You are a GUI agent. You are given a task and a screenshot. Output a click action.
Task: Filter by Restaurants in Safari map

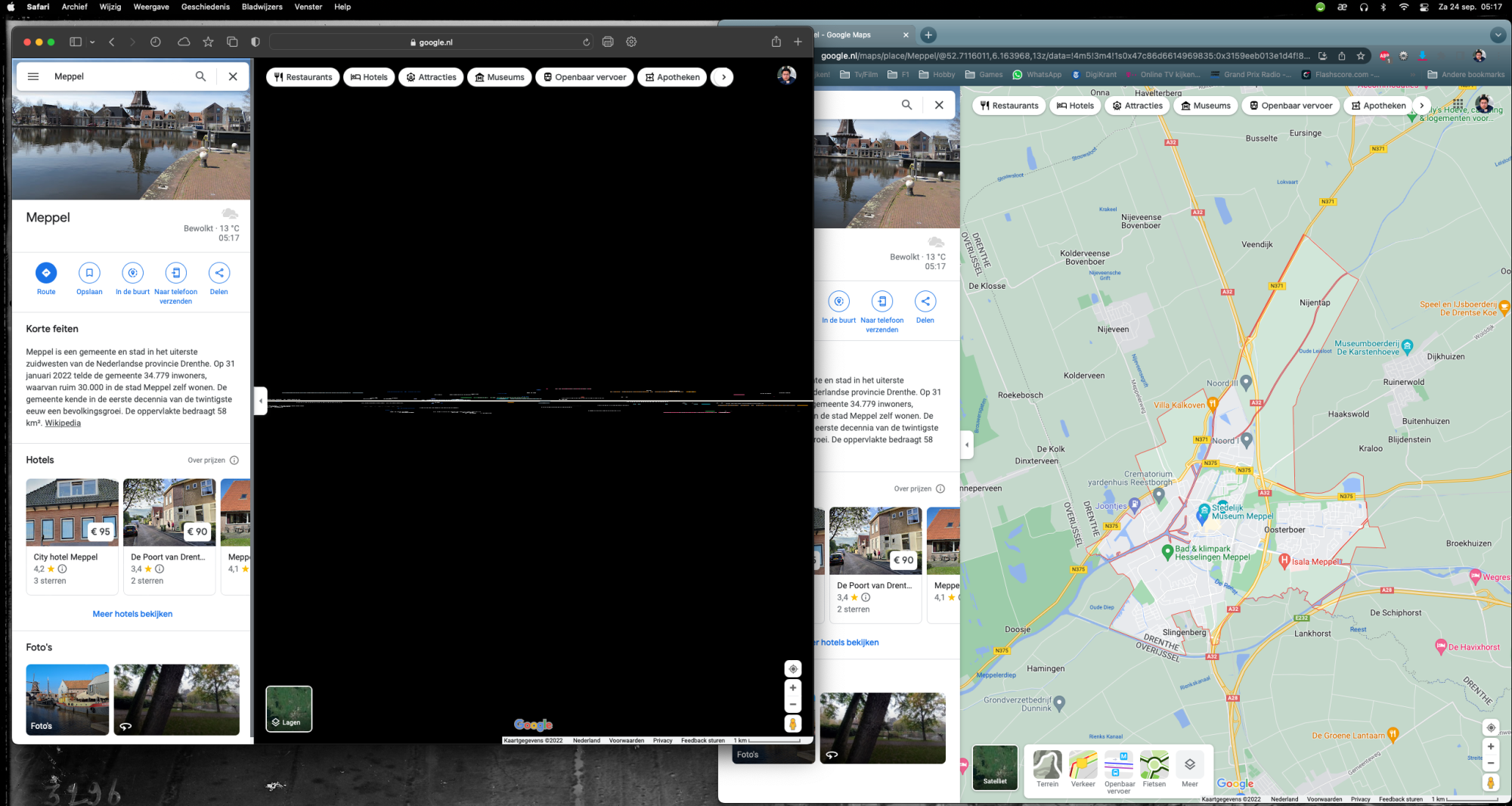(303, 77)
